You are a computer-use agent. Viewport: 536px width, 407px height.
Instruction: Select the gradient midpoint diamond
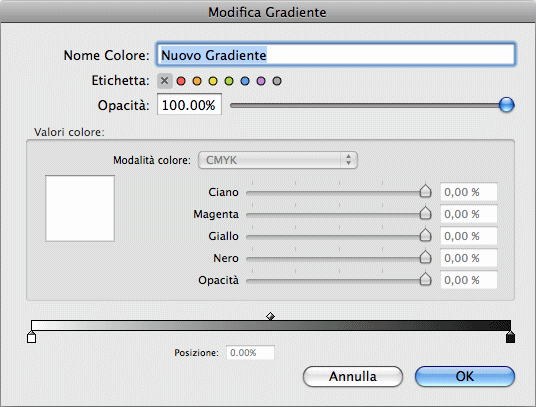(x=270, y=316)
